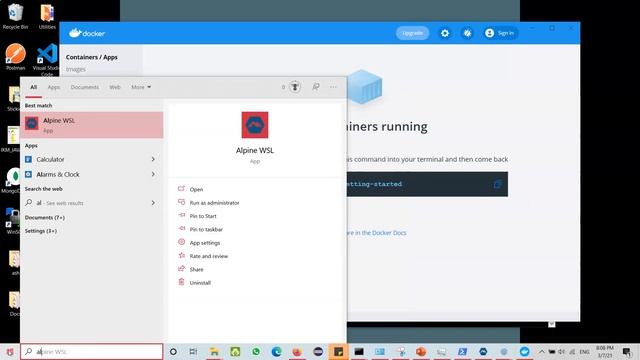
Task: Open Firefox from taskbar
Action: pyautogui.click(x=297, y=351)
